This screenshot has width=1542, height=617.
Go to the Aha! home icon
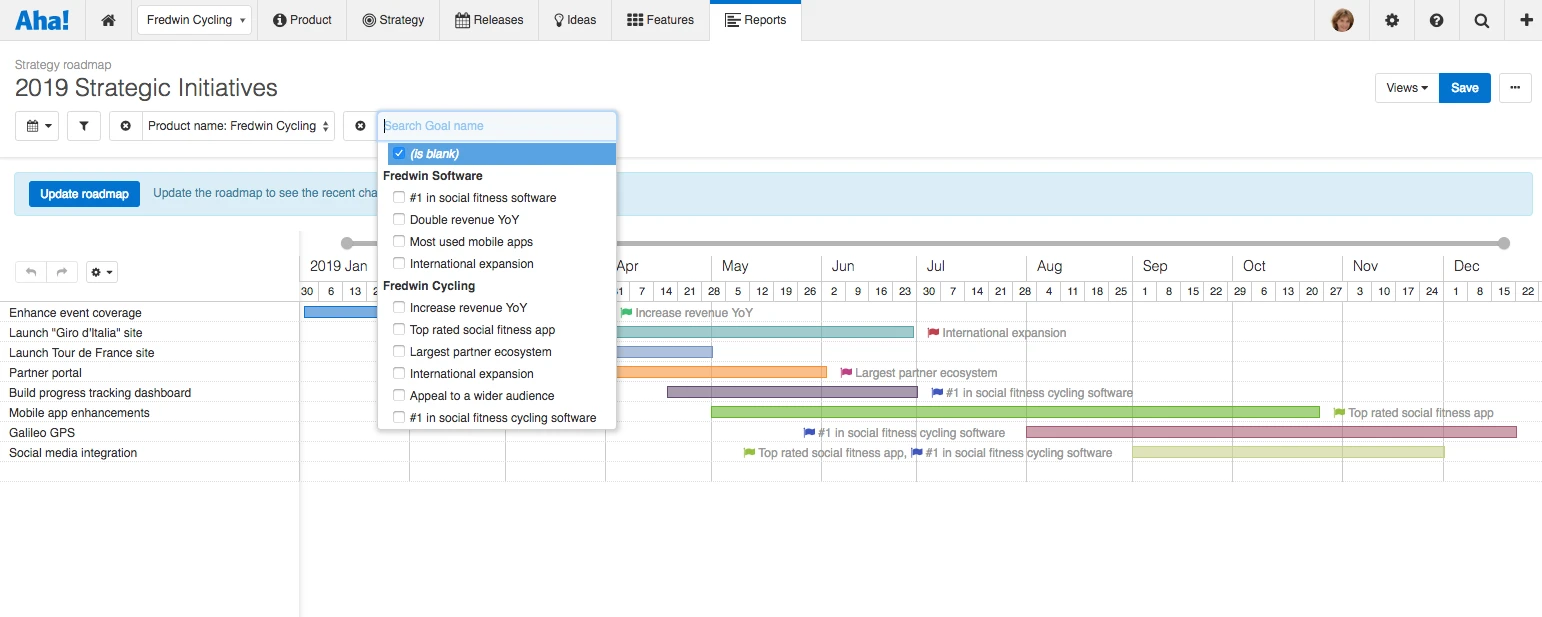tap(108, 20)
